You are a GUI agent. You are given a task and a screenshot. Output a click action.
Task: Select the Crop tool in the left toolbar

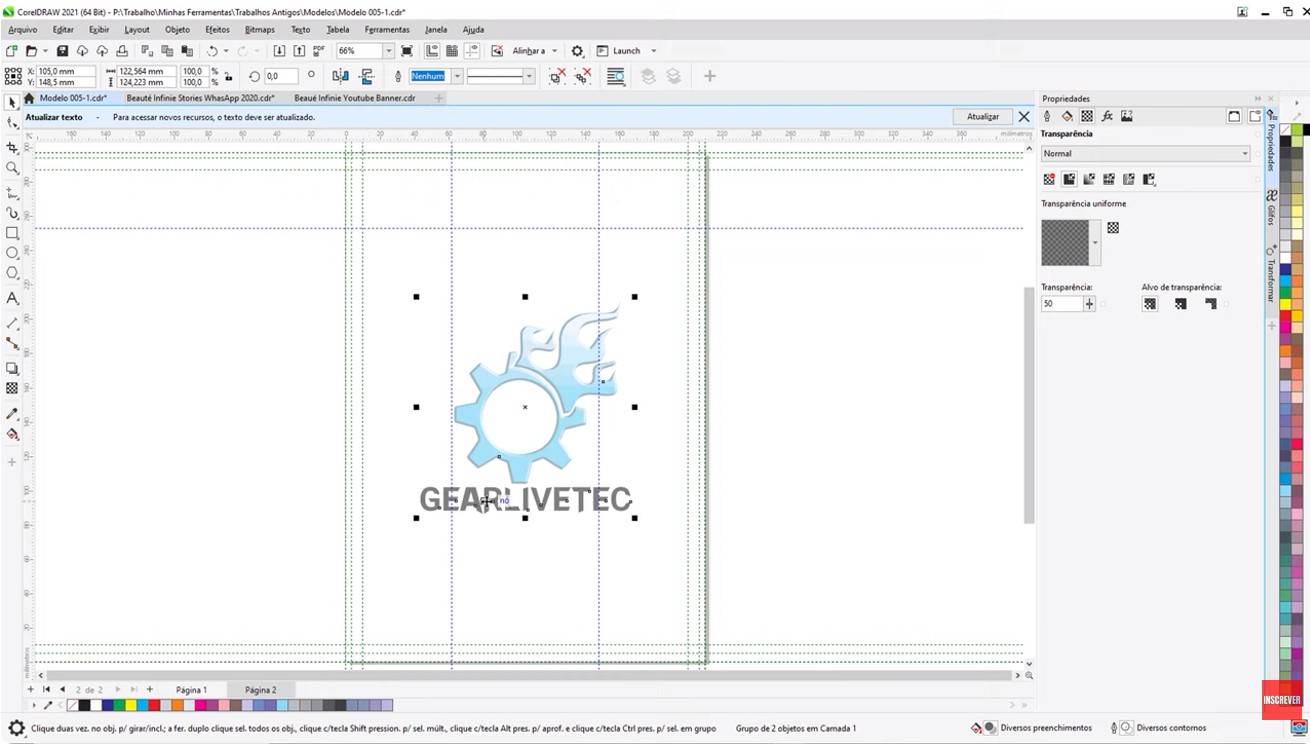click(12, 147)
